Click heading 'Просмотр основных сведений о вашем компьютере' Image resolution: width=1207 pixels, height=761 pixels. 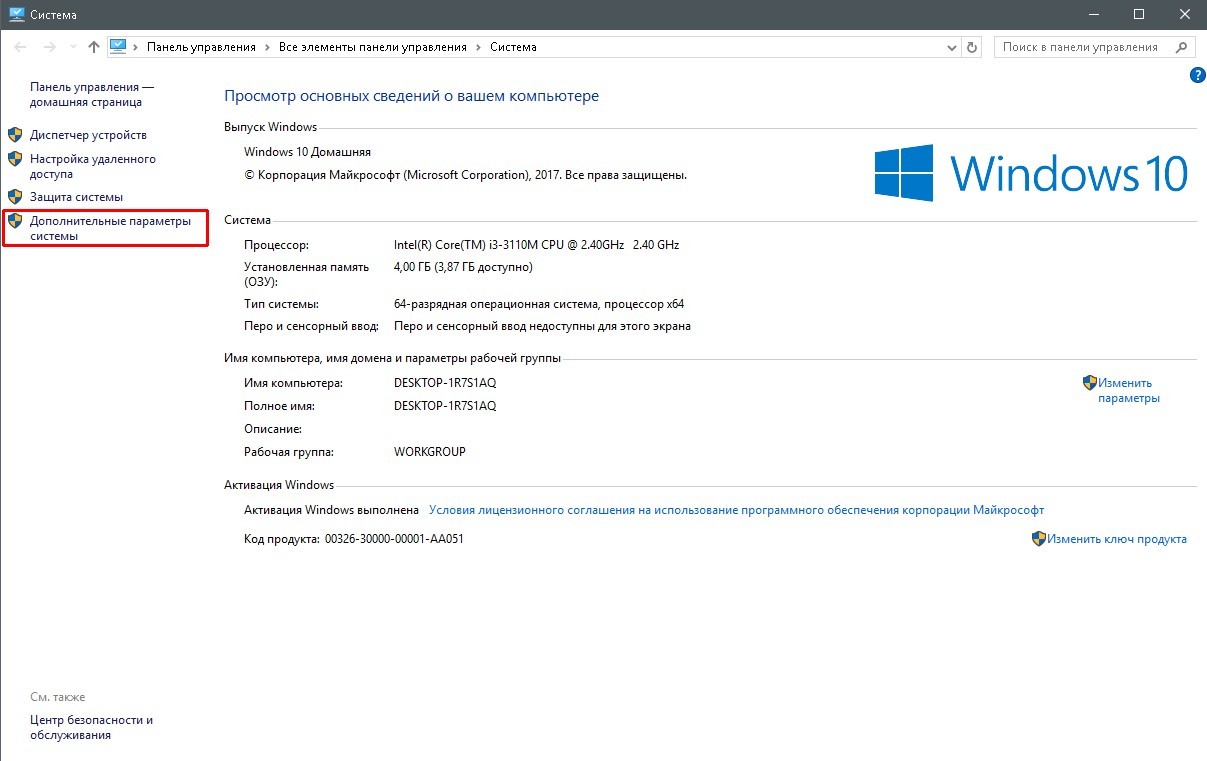[411, 96]
